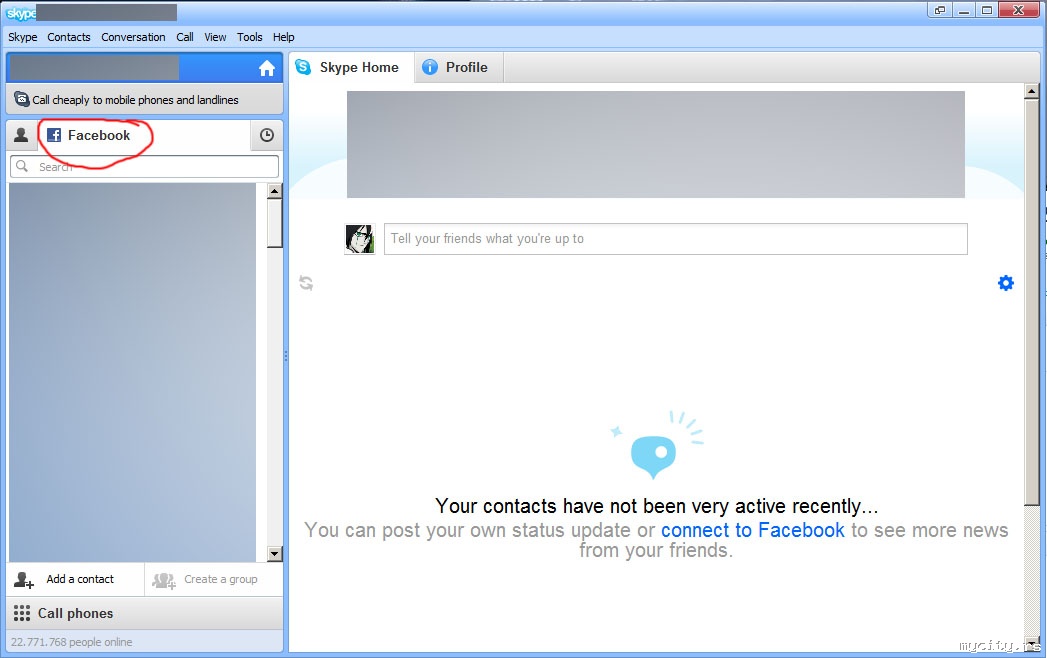Screen dimensions: 1047x658
Task: Click Add a contact button
Action: click(75, 579)
